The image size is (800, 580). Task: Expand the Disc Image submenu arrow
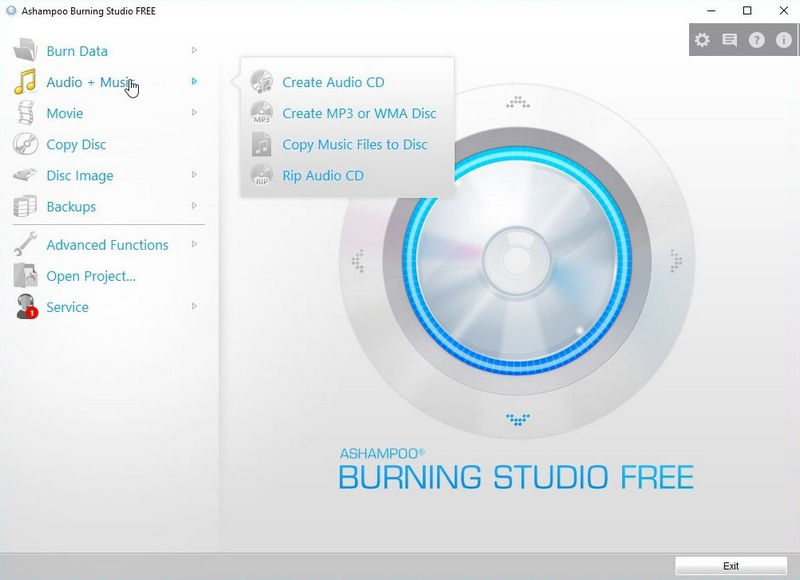coord(194,175)
